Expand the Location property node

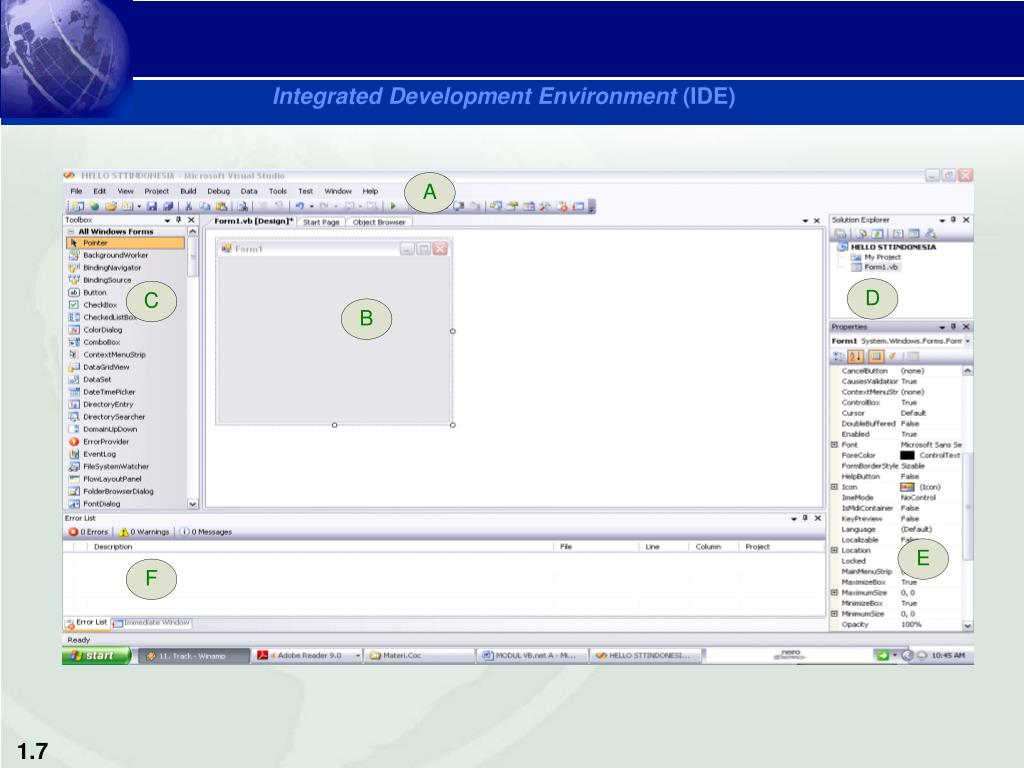pos(834,550)
